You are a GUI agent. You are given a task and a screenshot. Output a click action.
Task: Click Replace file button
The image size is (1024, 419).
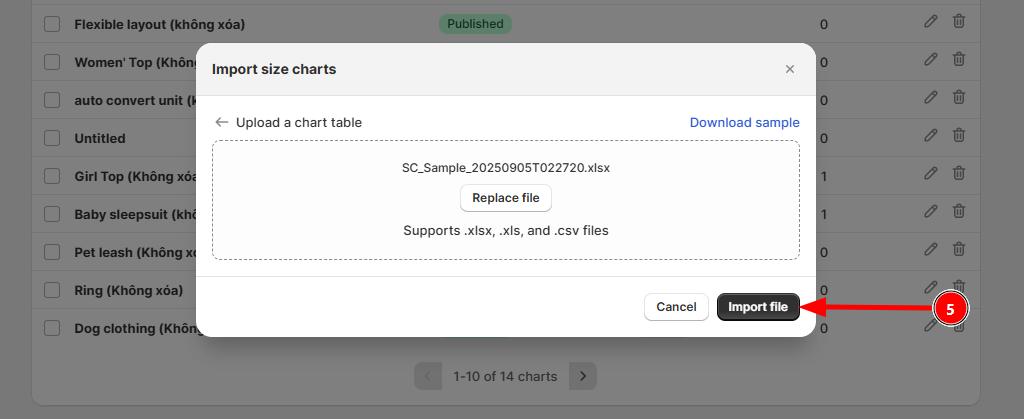click(x=505, y=198)
